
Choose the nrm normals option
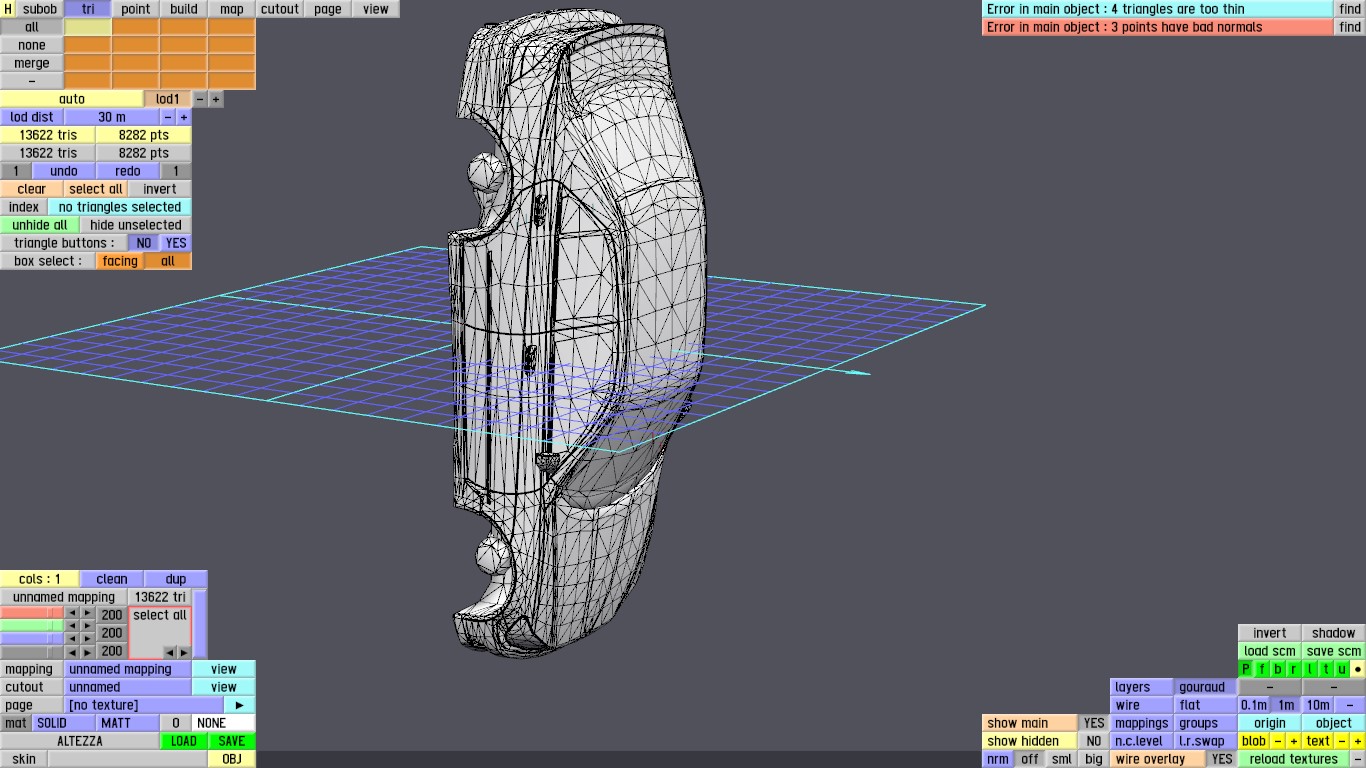coord(998,759)
